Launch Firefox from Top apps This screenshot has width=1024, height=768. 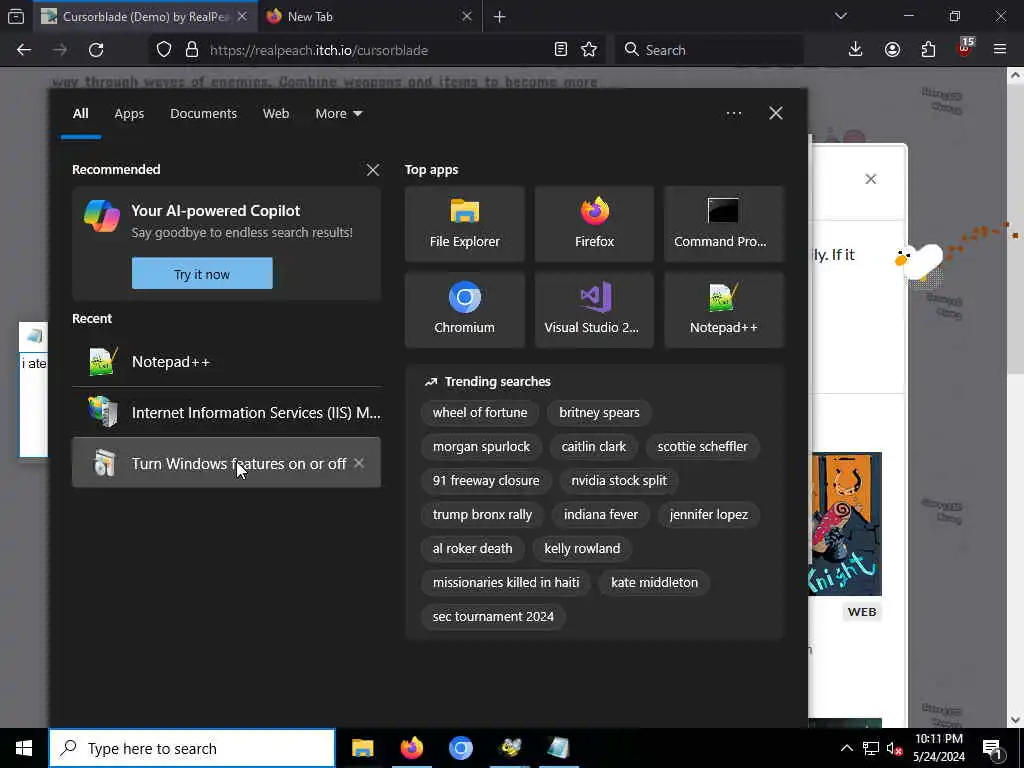594,224
